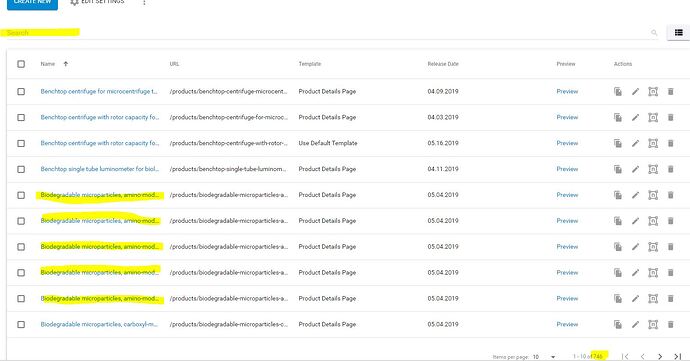690x361 pixels.
Task: Open Benchtop centrifuge for microcentrifuge link
Action: [99, 92]
